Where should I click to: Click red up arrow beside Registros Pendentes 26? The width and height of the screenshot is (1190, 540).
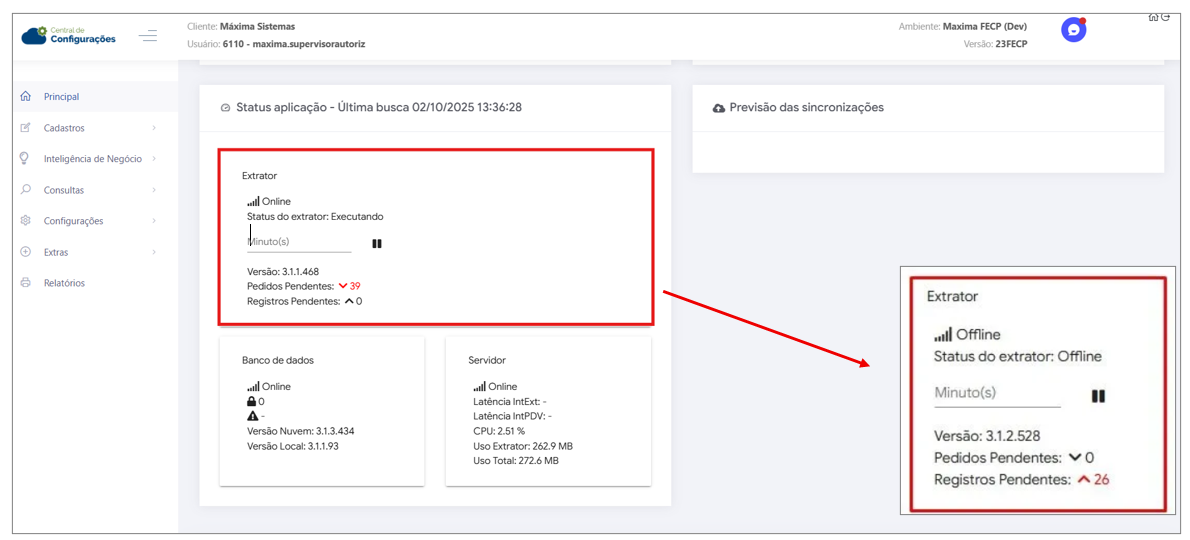[x=1084, y=479]
